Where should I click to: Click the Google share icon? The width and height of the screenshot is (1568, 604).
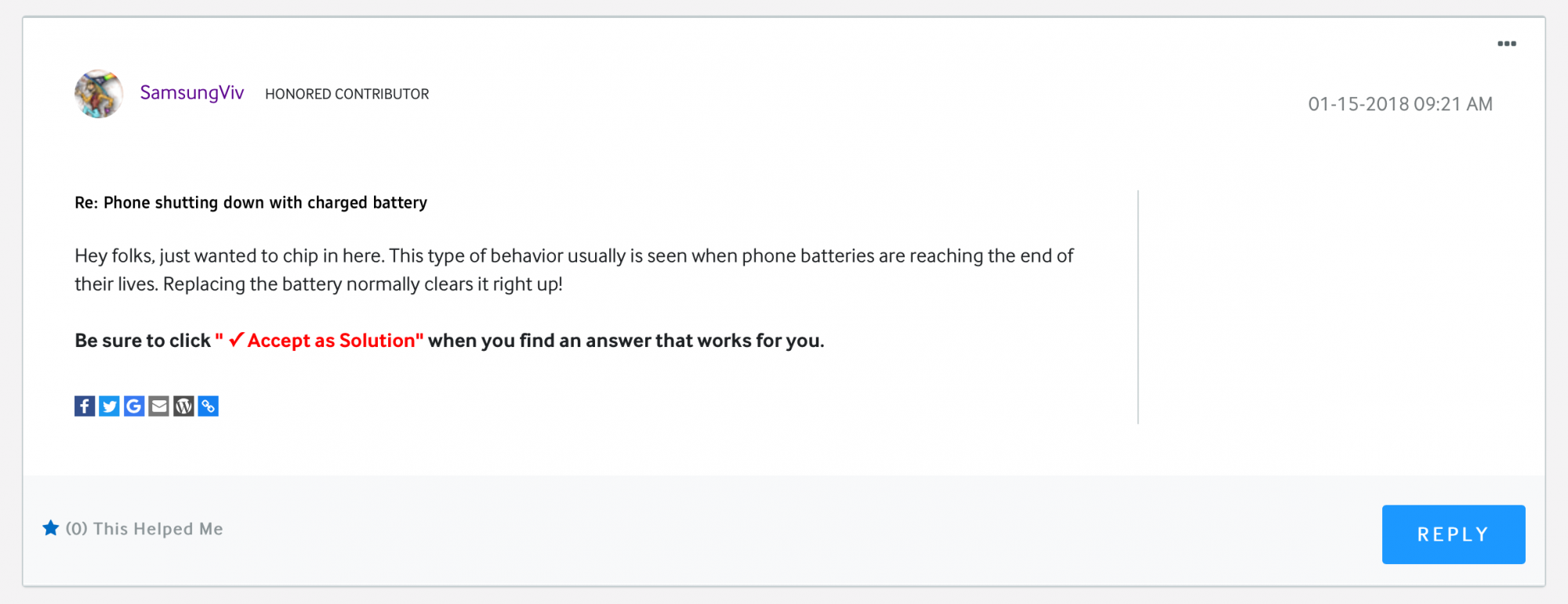click(134, 406)
